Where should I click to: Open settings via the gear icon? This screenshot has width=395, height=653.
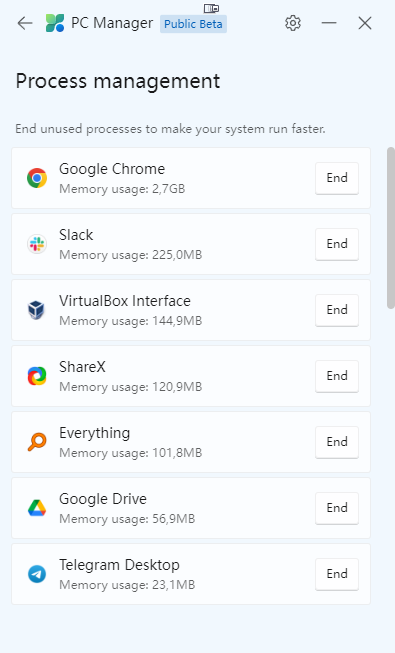pos(293,23)
